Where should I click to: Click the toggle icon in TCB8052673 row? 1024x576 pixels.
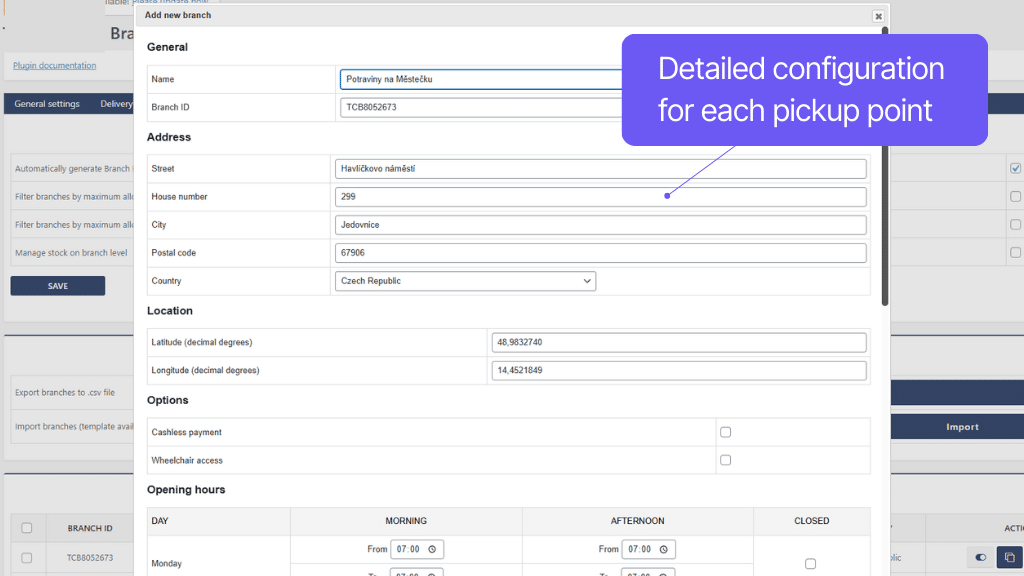pos(980,558)
